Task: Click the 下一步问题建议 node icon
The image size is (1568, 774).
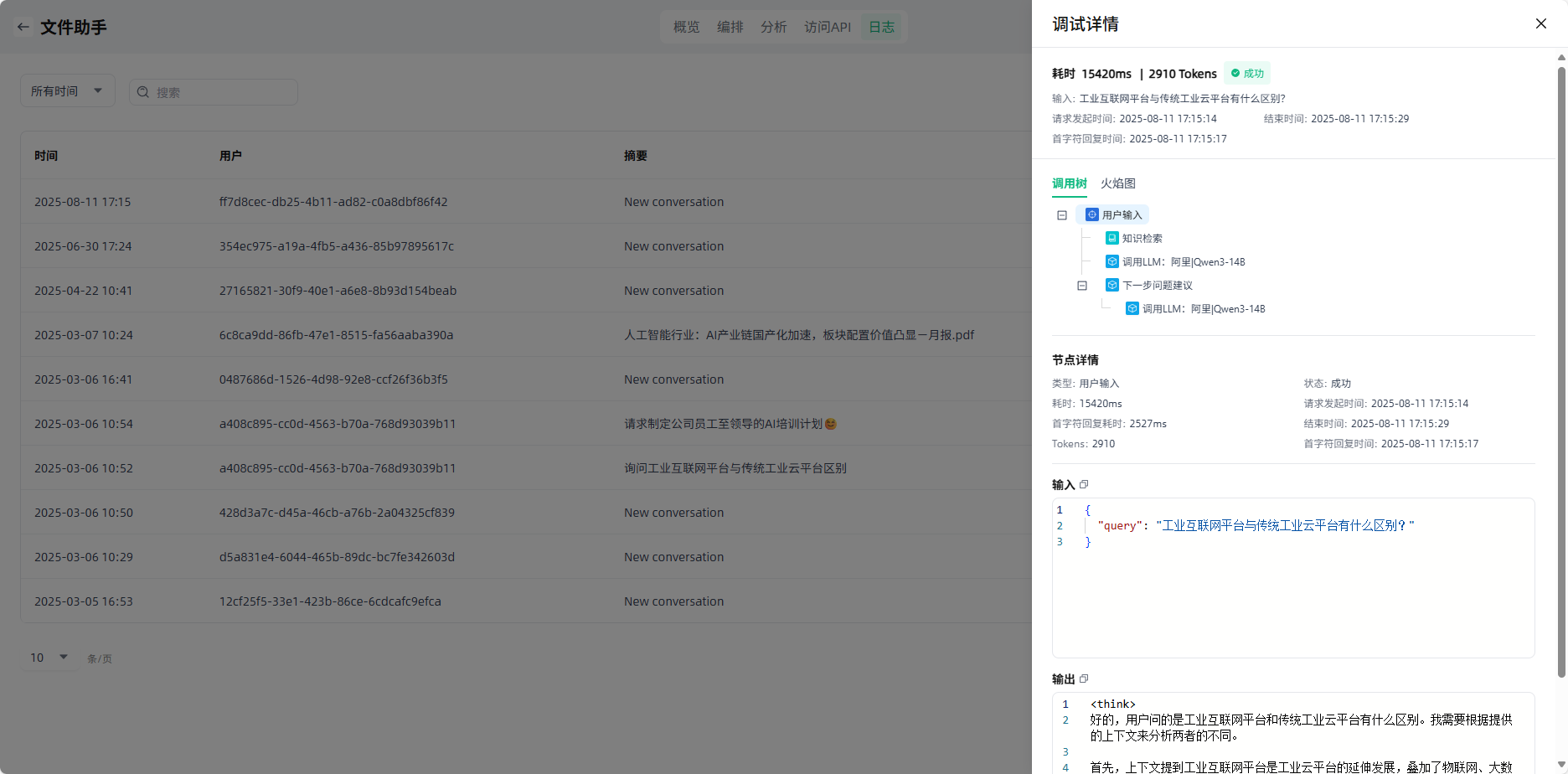Action: (1112, 285)
